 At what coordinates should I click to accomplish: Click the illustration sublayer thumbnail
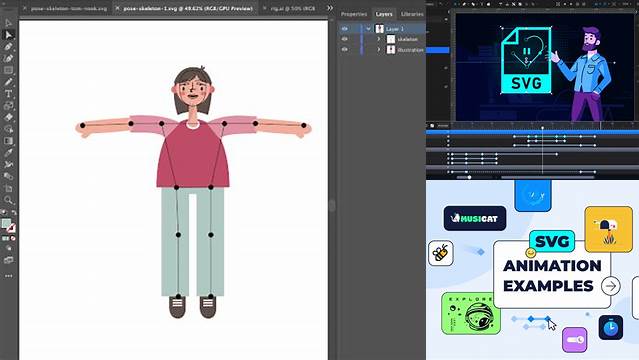(391, 50)
